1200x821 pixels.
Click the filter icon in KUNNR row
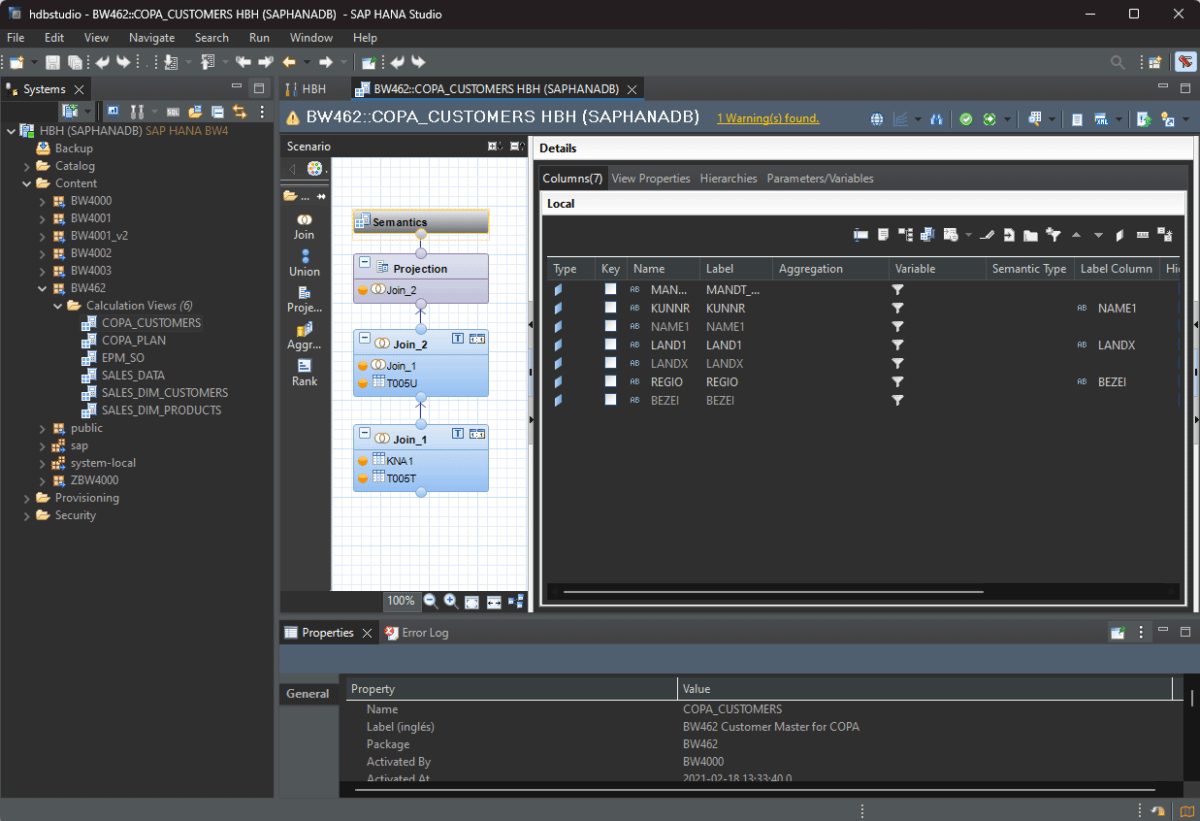pos(898,309)
